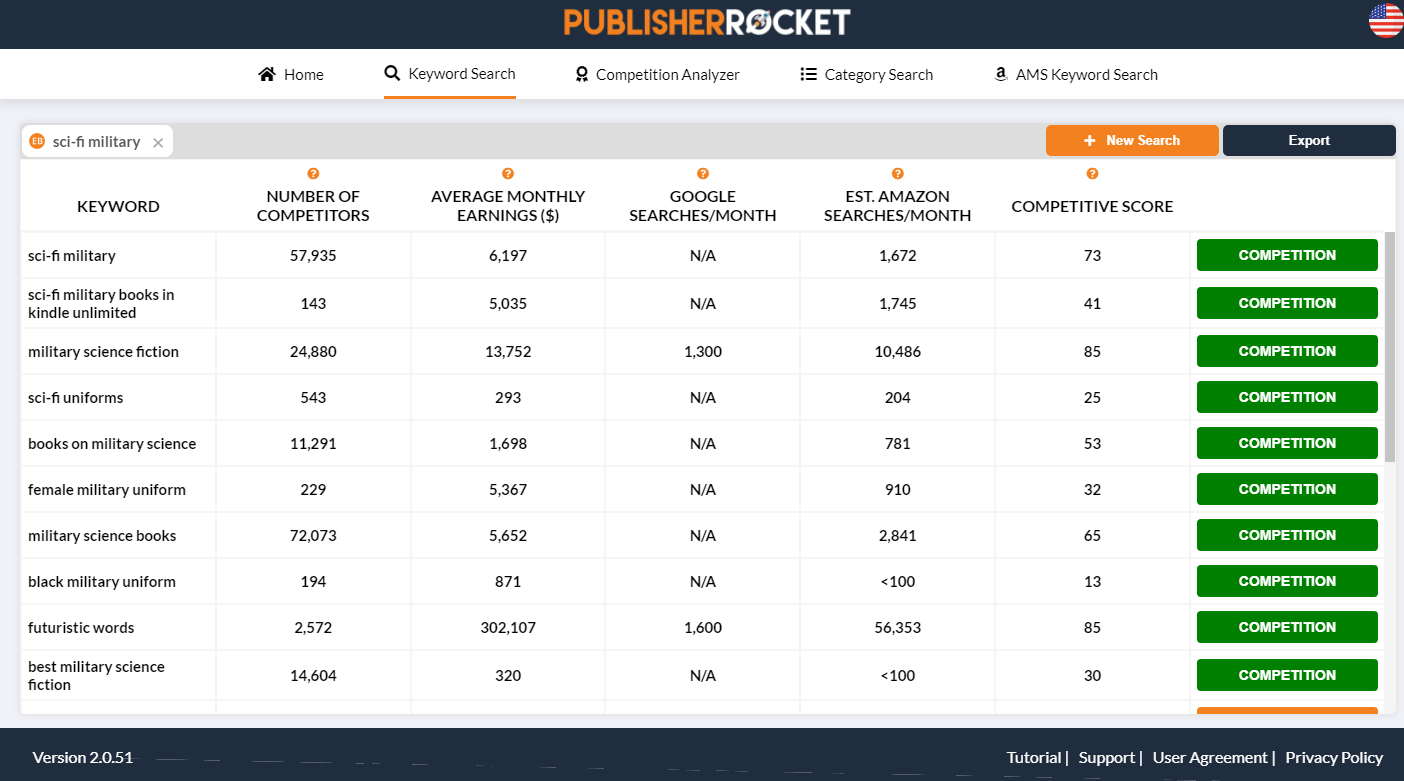The width and height of the screenshot is (1404, 781).
Task: Click Competition button for books on military science
Action: pyautogui.click(x=1287, y=443)
